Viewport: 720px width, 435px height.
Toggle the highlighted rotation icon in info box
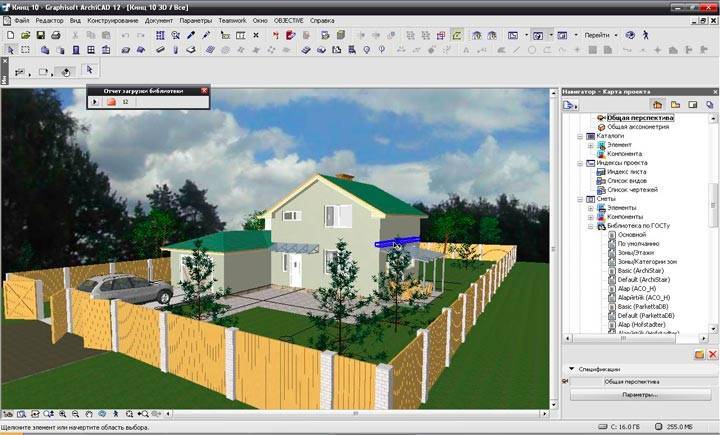66,72
